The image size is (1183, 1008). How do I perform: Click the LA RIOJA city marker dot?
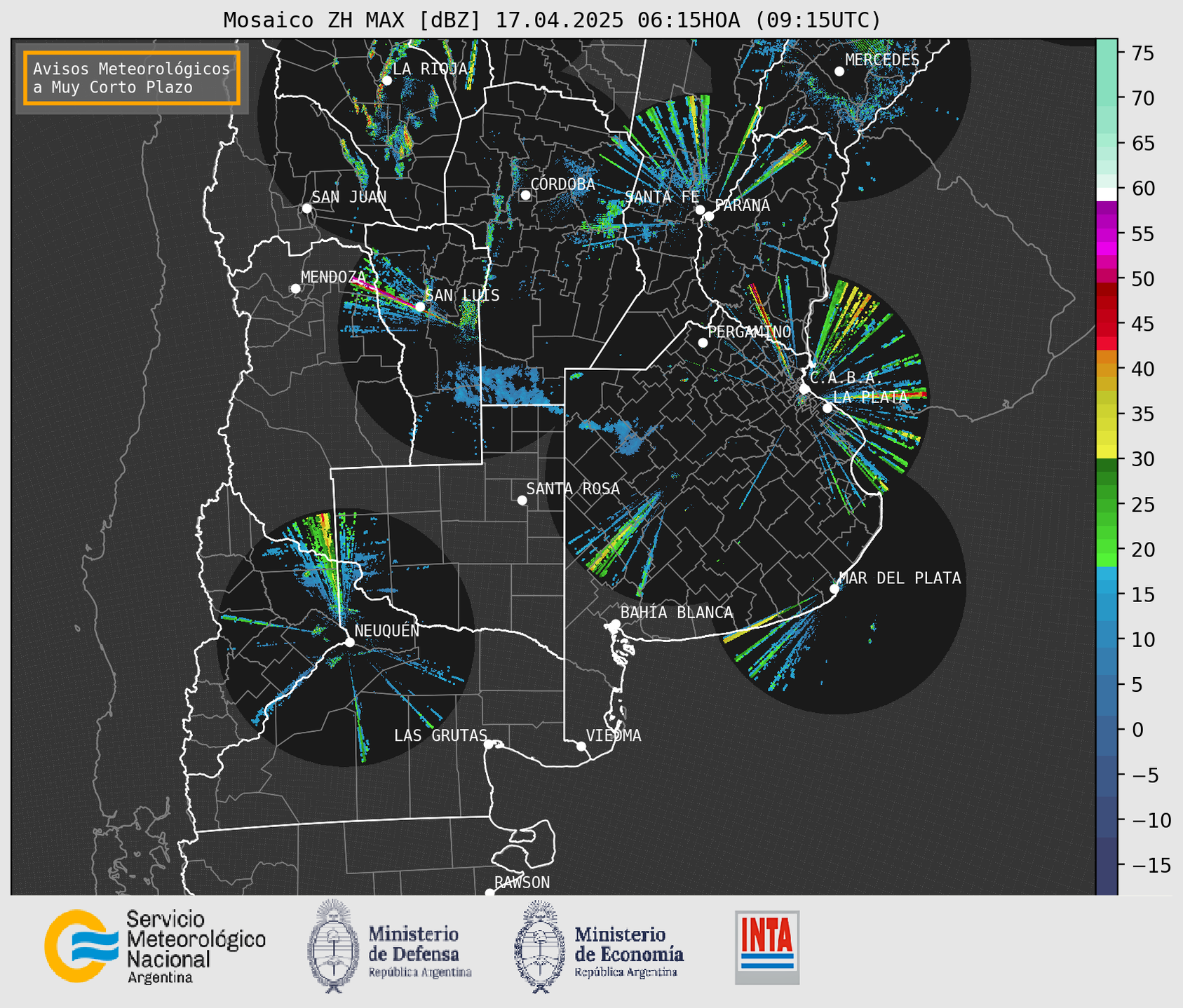(x=386, y=81)
